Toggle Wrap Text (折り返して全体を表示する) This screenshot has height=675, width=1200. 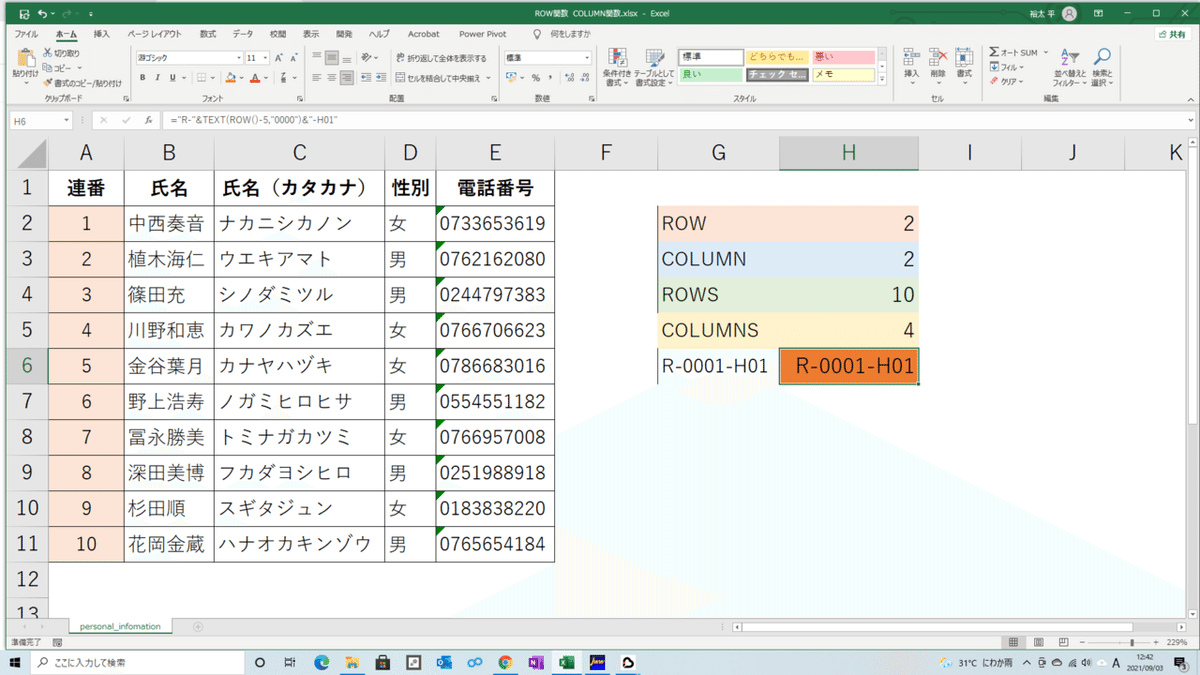pos(441,58)
